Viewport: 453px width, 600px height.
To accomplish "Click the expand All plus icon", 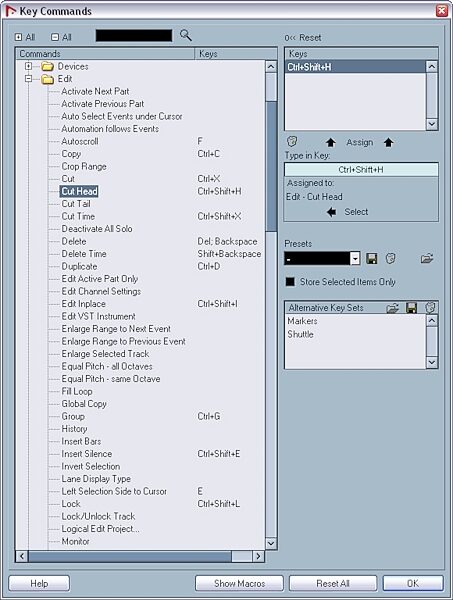I will click(x=18, y=37).
